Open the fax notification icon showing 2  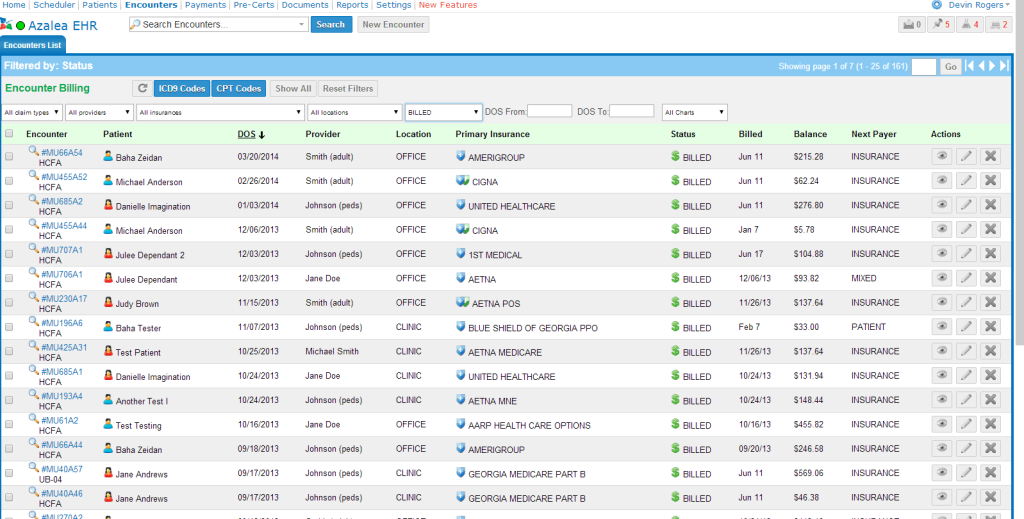[x=999, y=25]
